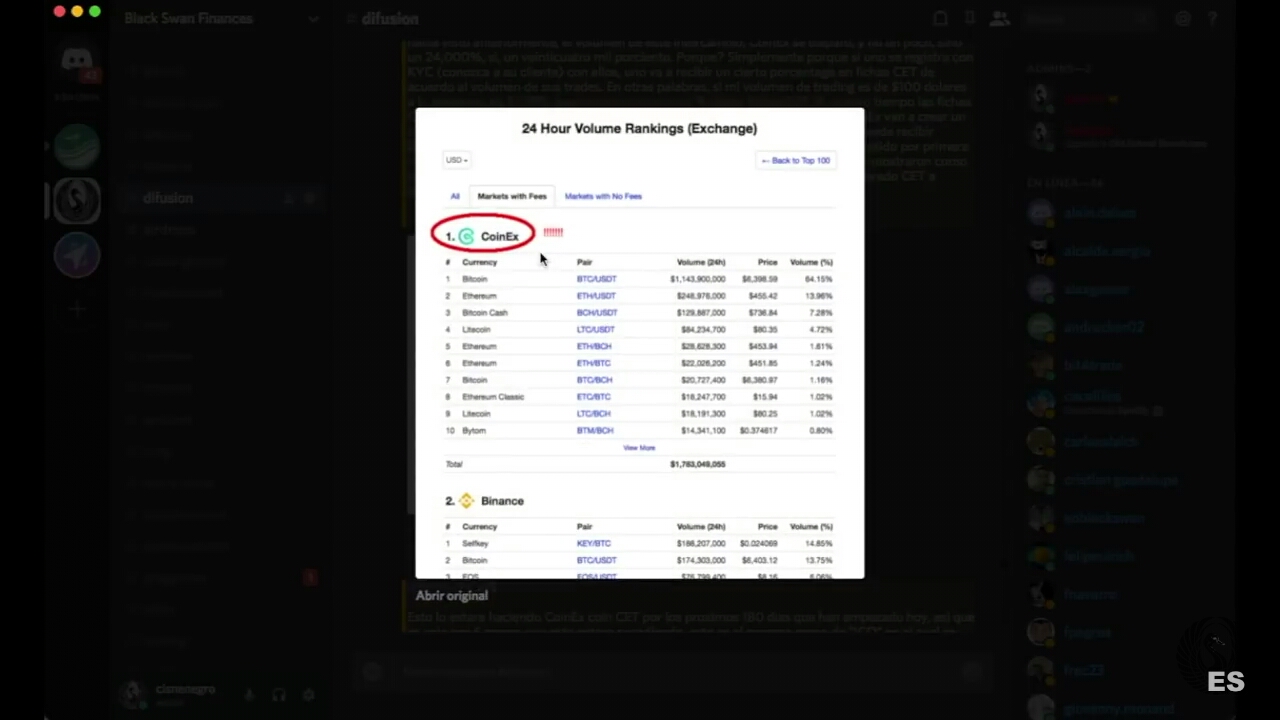Image resolution: width=1280 pixels, height=720 pixels.
Task: Click the add server plus icon
Action: coord(77,308)
